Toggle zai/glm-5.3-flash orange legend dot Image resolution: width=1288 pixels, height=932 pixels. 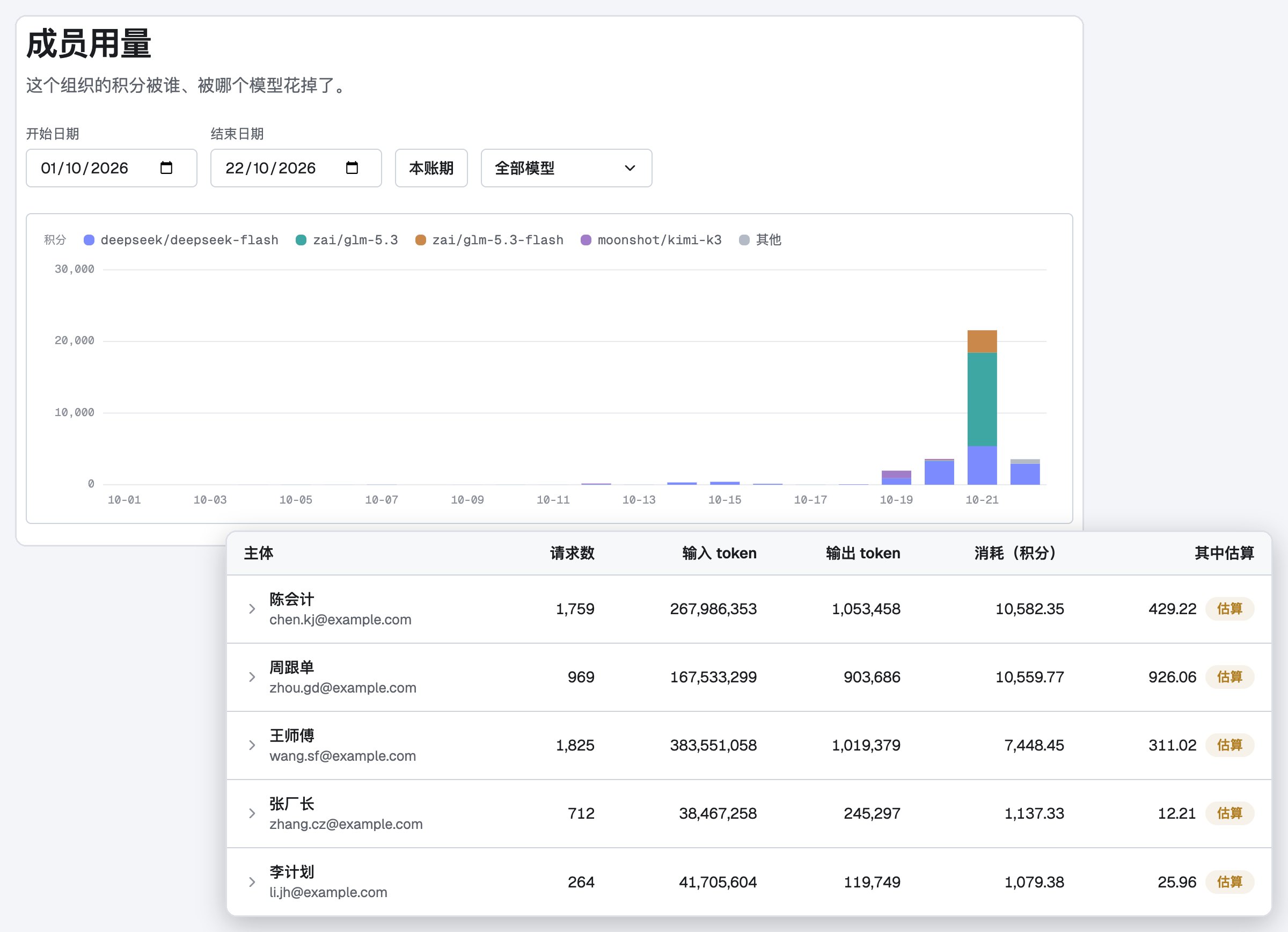click(x=421, y=240)
